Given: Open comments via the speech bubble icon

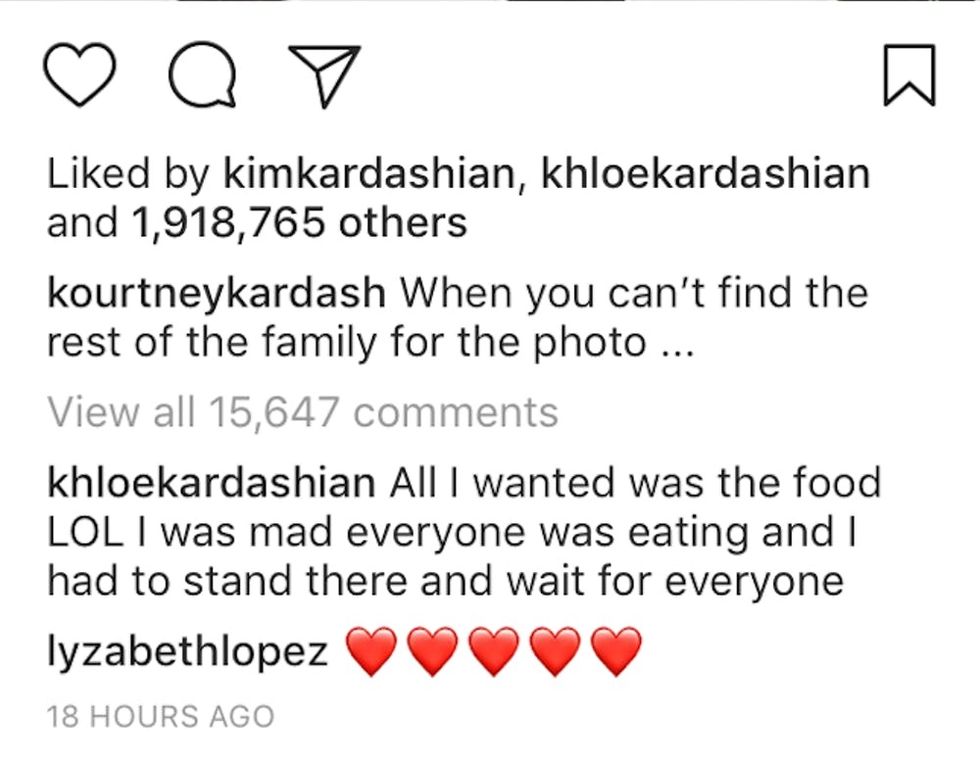Looking at the screenshot, I should click(x=206, y=76).
